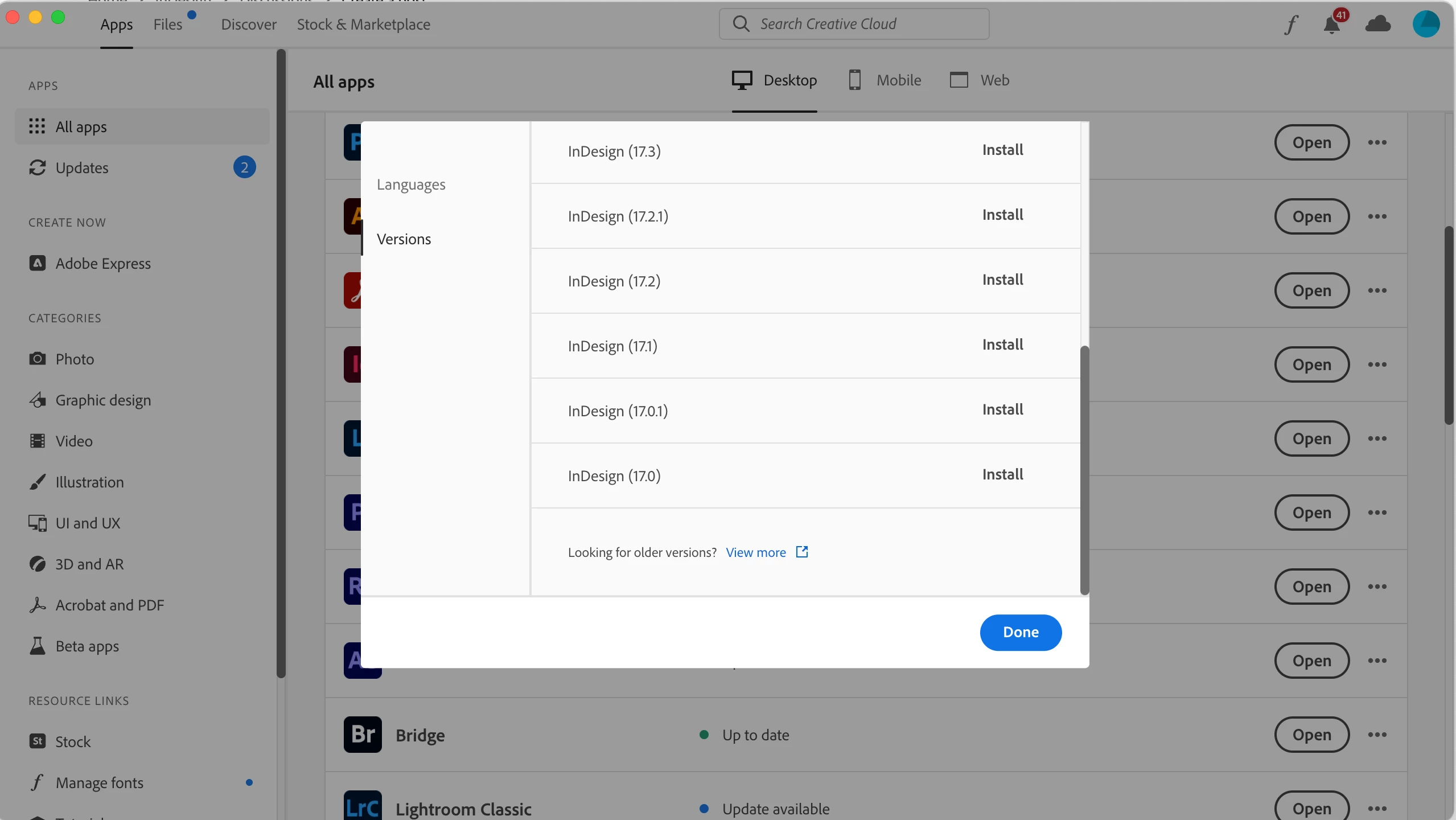The width and height of the screenshot is (1456, 820).
Task: Select Adobe Express in sidebar
Action: [102, 264]
